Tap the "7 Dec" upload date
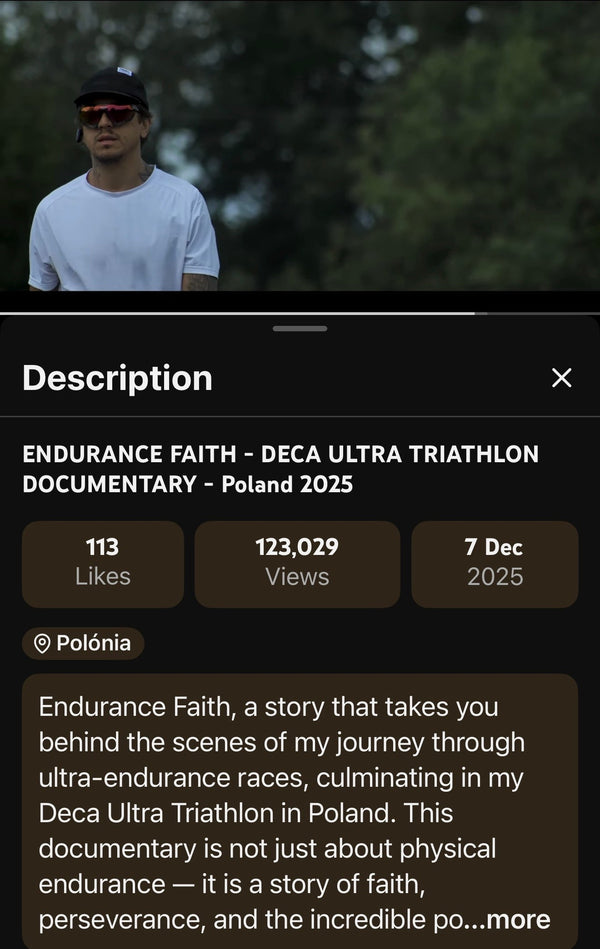The width and height of the screenshot is (600, 949). pos(494,547)
